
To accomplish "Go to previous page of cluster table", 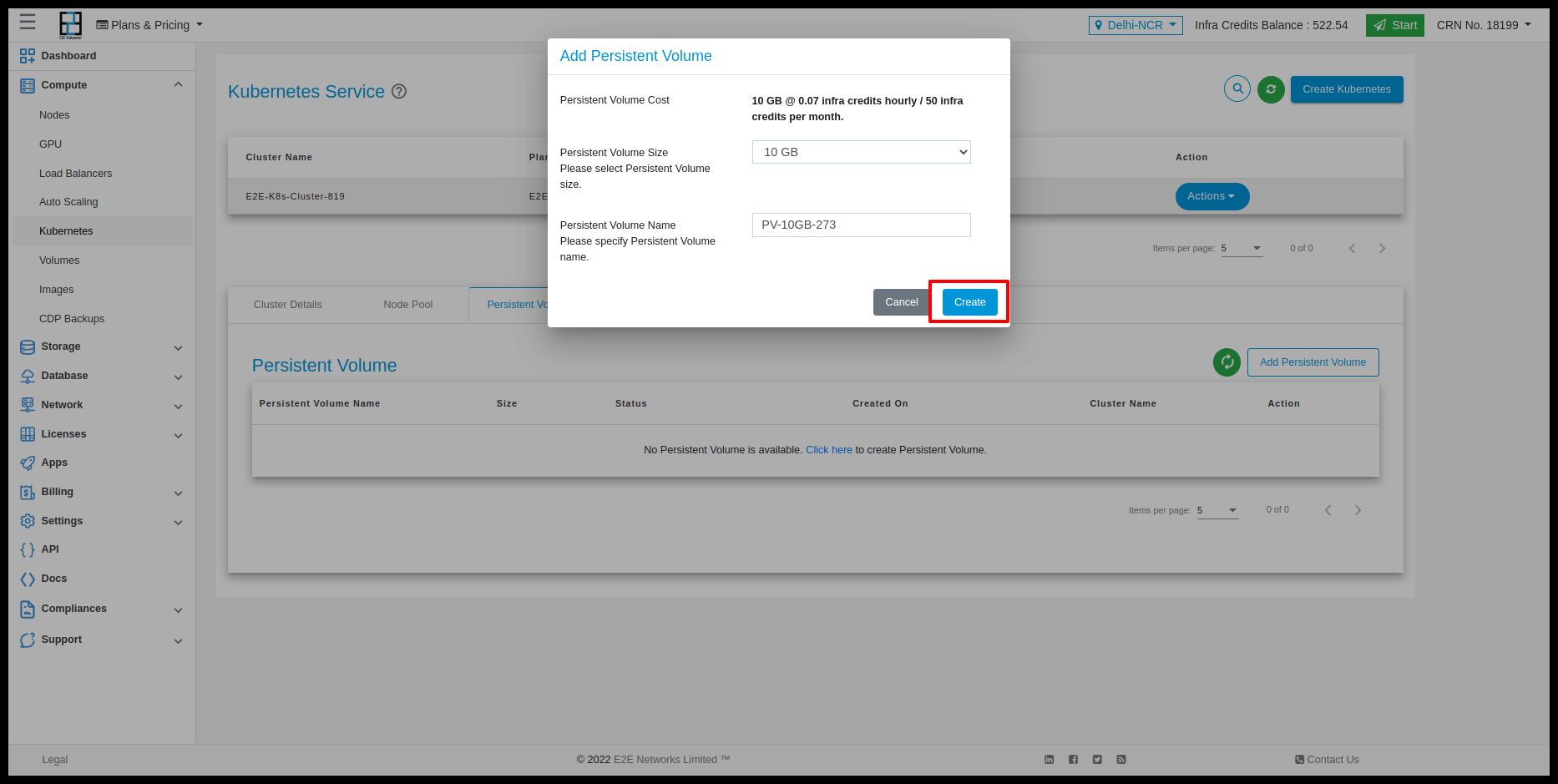I will coord(1353,249).
